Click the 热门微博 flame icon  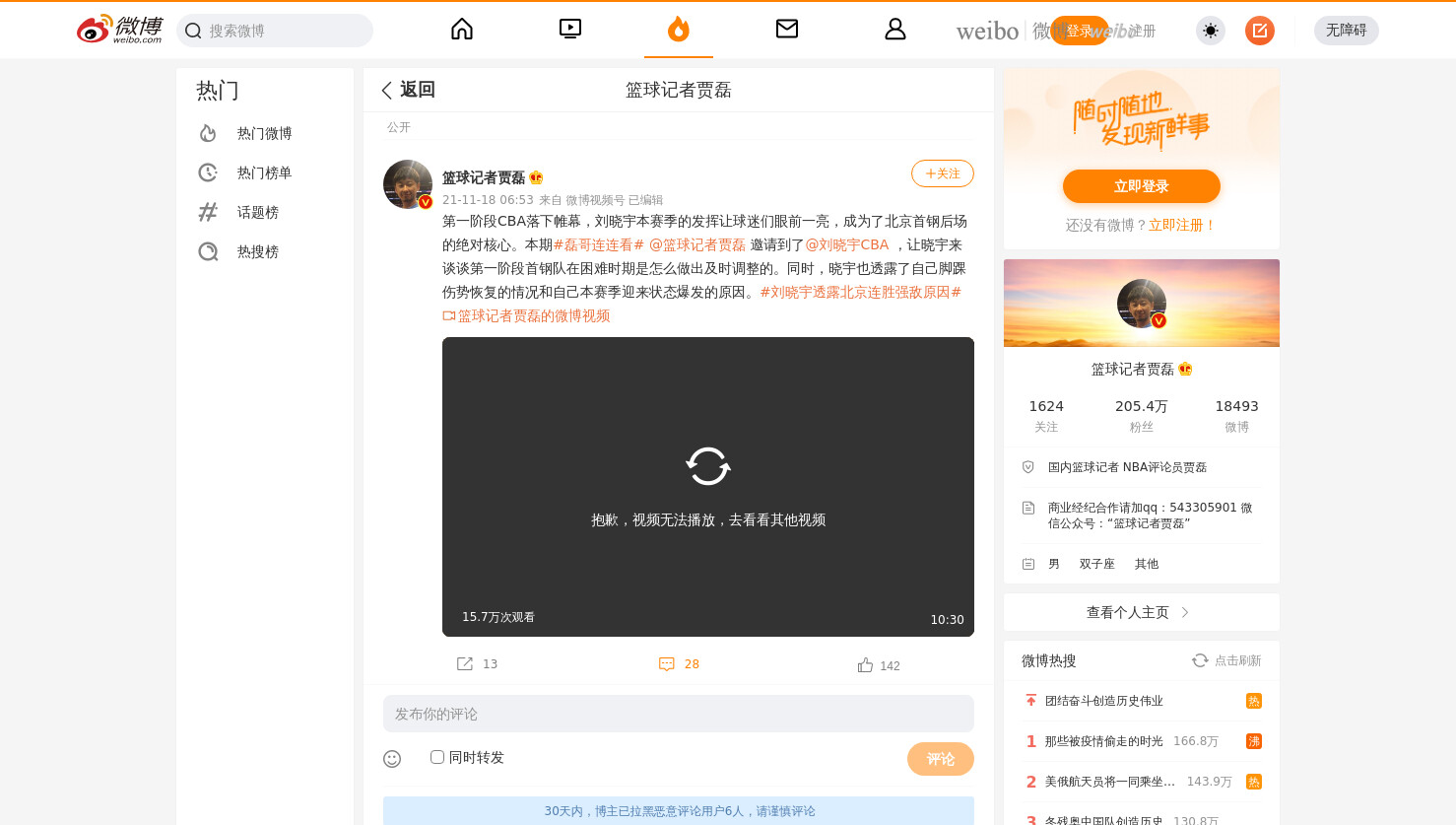pyautogui.click(x=208, y=133)
